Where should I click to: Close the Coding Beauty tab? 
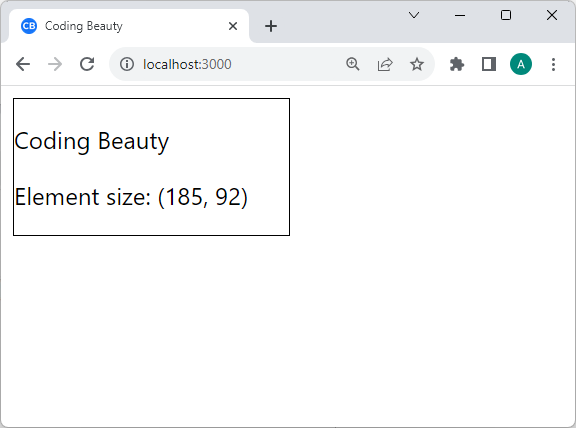click(233, 26)
